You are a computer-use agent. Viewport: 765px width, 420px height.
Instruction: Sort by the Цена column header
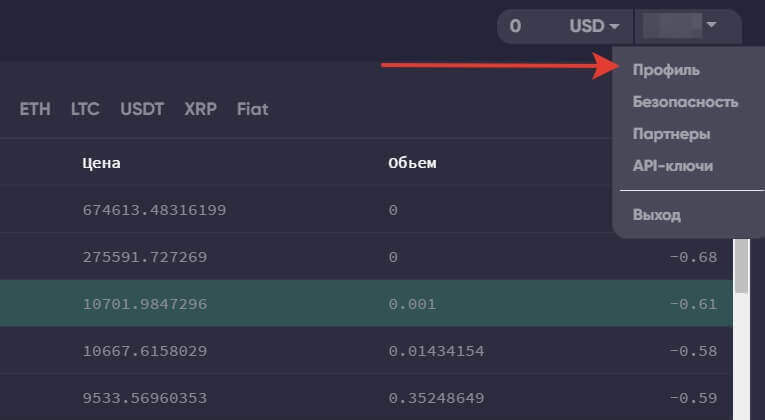pos(102,163)
